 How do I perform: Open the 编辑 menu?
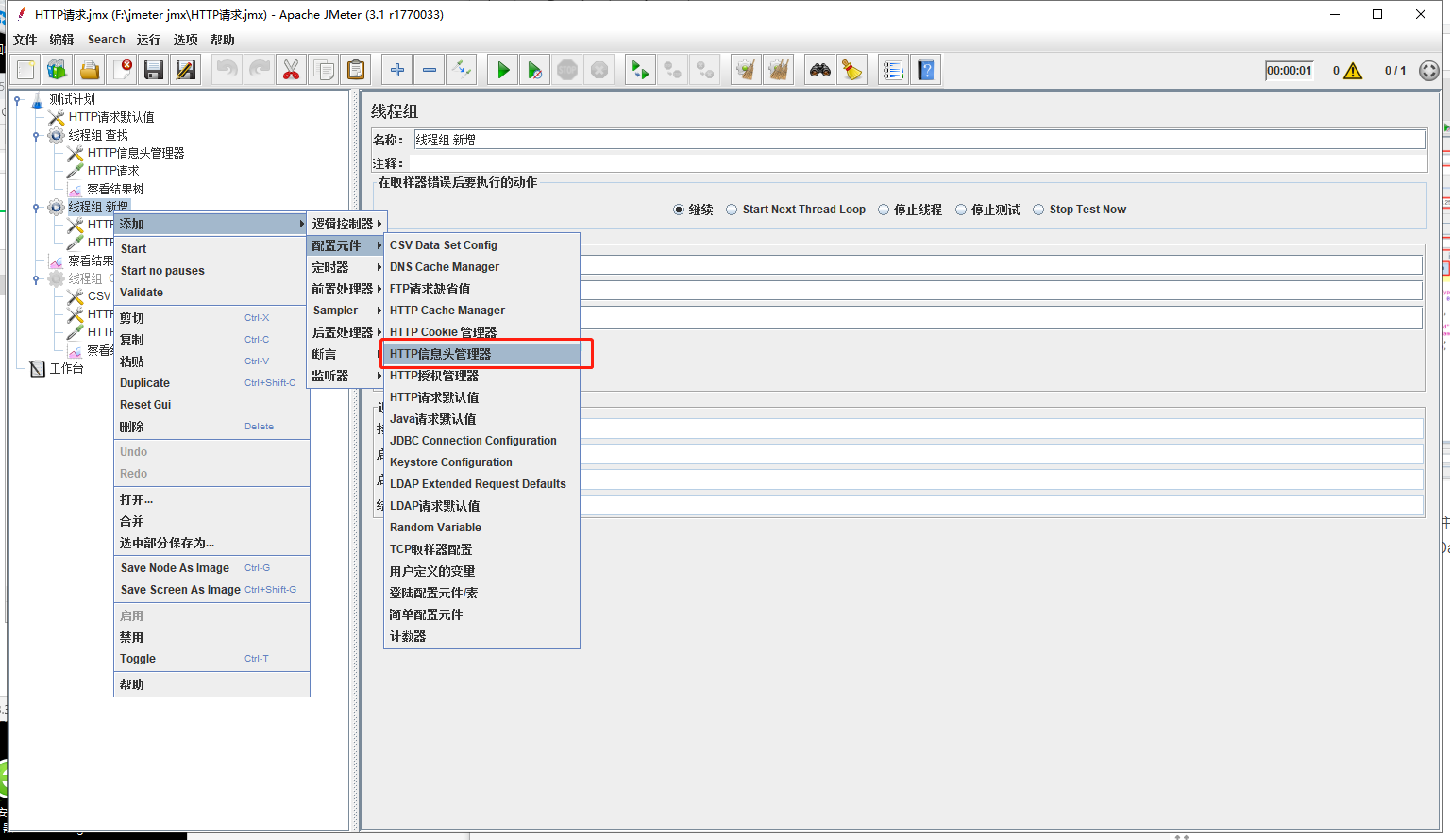(61, 40)
